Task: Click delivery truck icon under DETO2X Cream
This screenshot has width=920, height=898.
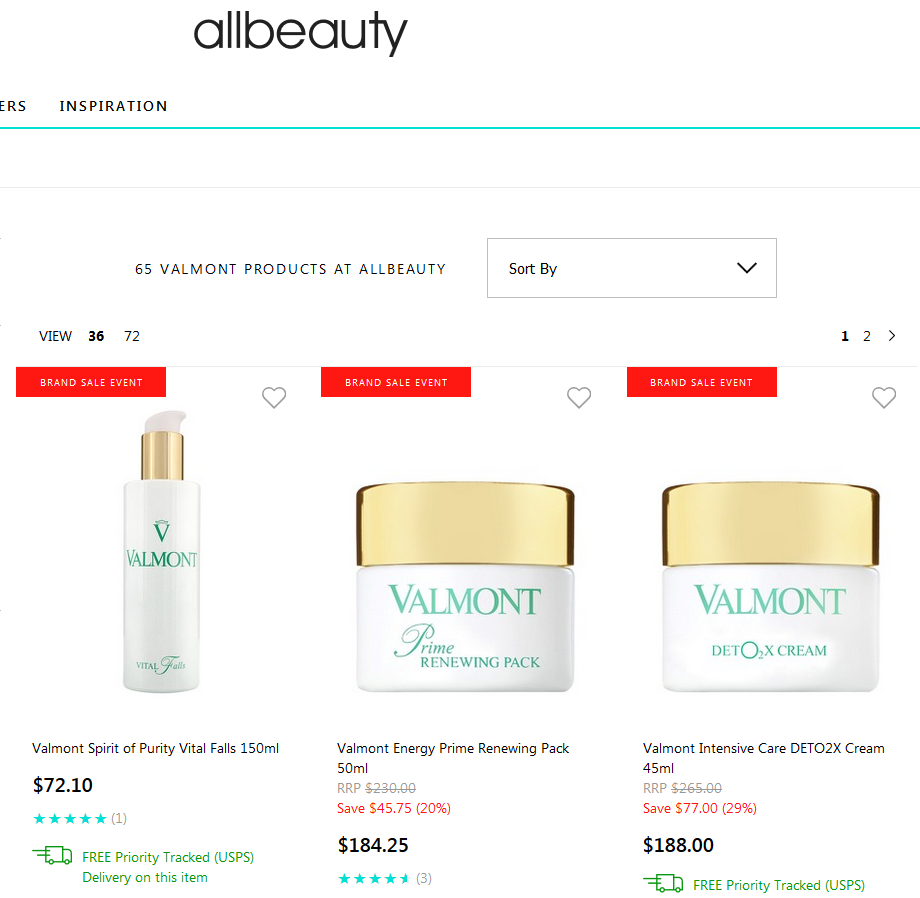Action: pyautogui.click(x=663, y=883)
